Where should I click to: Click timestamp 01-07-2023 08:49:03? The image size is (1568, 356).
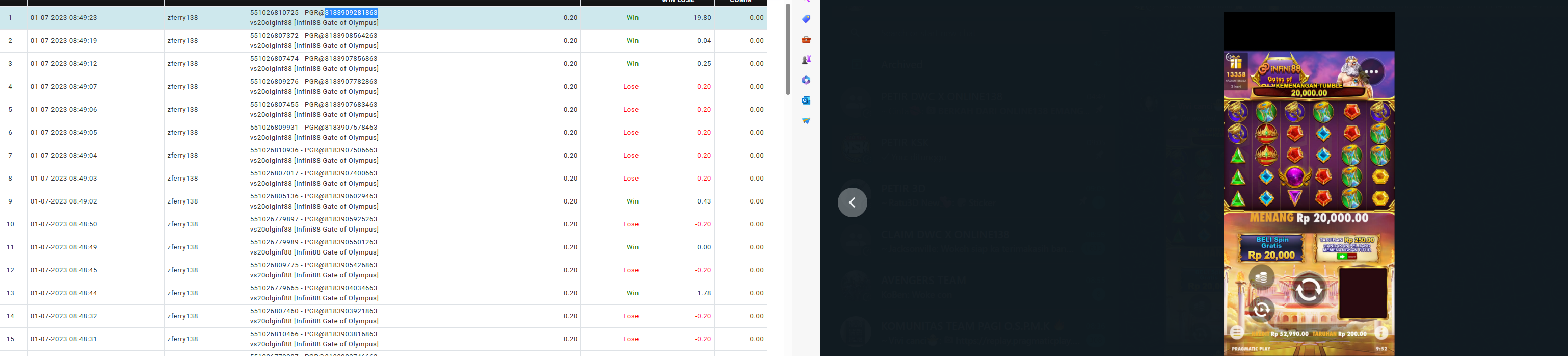click(64, 179)
